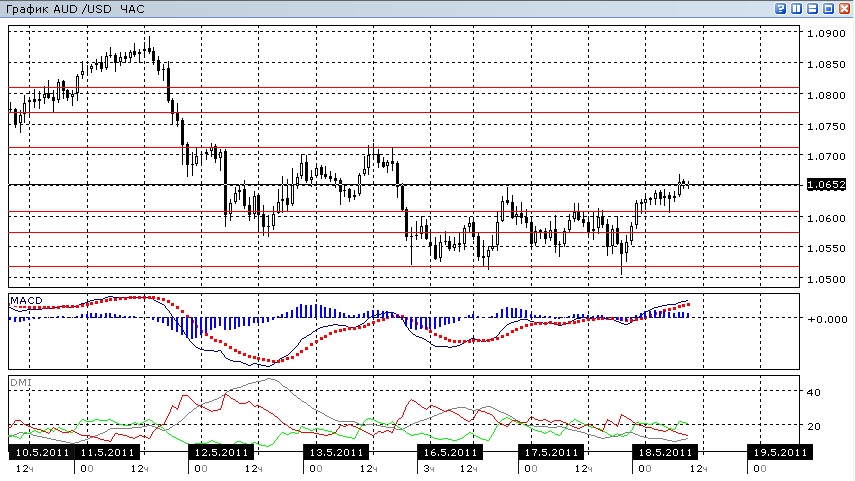Click the 1.0500 price axis label
855x481 pixels.
coord(826,279)
